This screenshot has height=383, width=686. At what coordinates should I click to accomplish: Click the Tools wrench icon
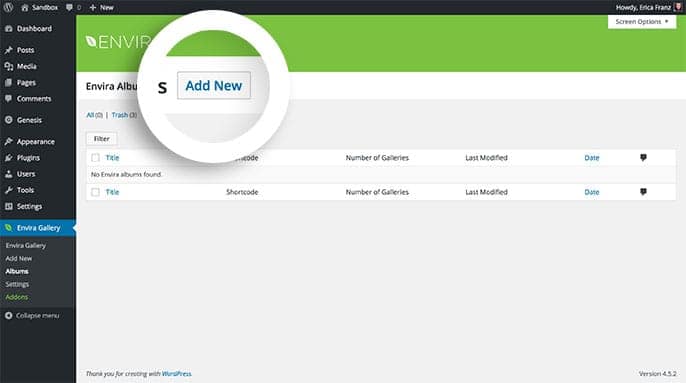[x=8, y=190]
